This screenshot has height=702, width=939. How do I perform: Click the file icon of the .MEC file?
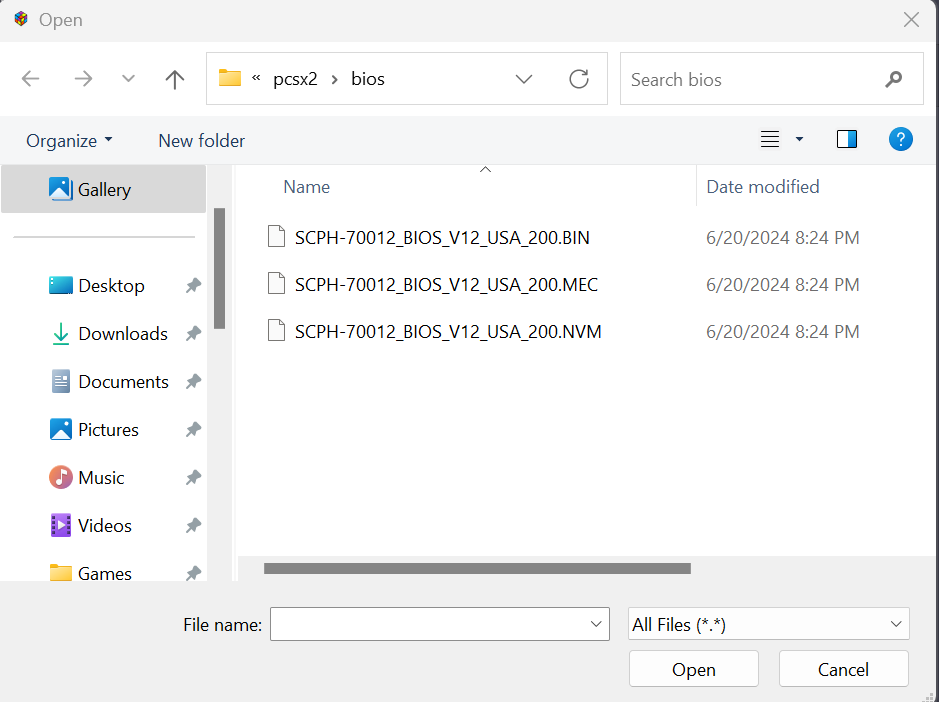pyautogui.click(x=276, y=283)
